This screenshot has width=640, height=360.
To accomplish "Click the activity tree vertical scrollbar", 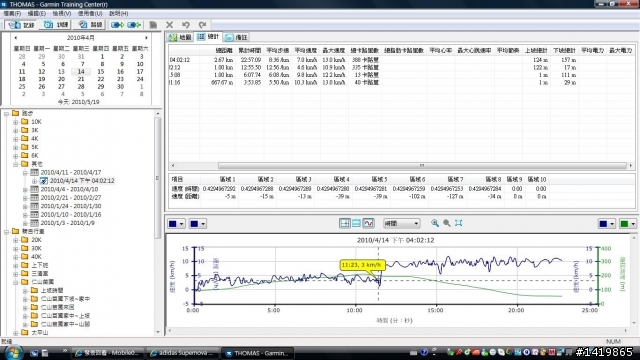I will coord(158,178).
